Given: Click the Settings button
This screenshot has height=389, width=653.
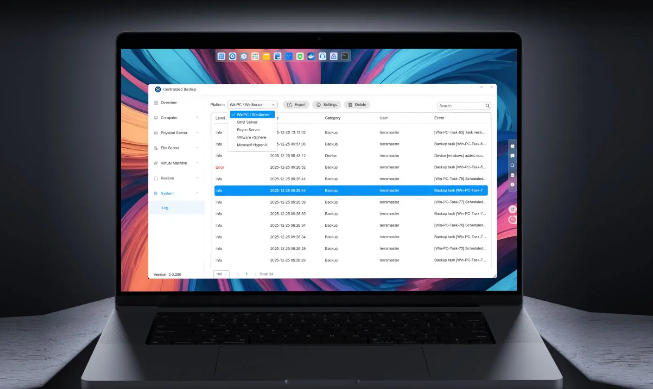Looking at the screenshot, I should point(326,105).
